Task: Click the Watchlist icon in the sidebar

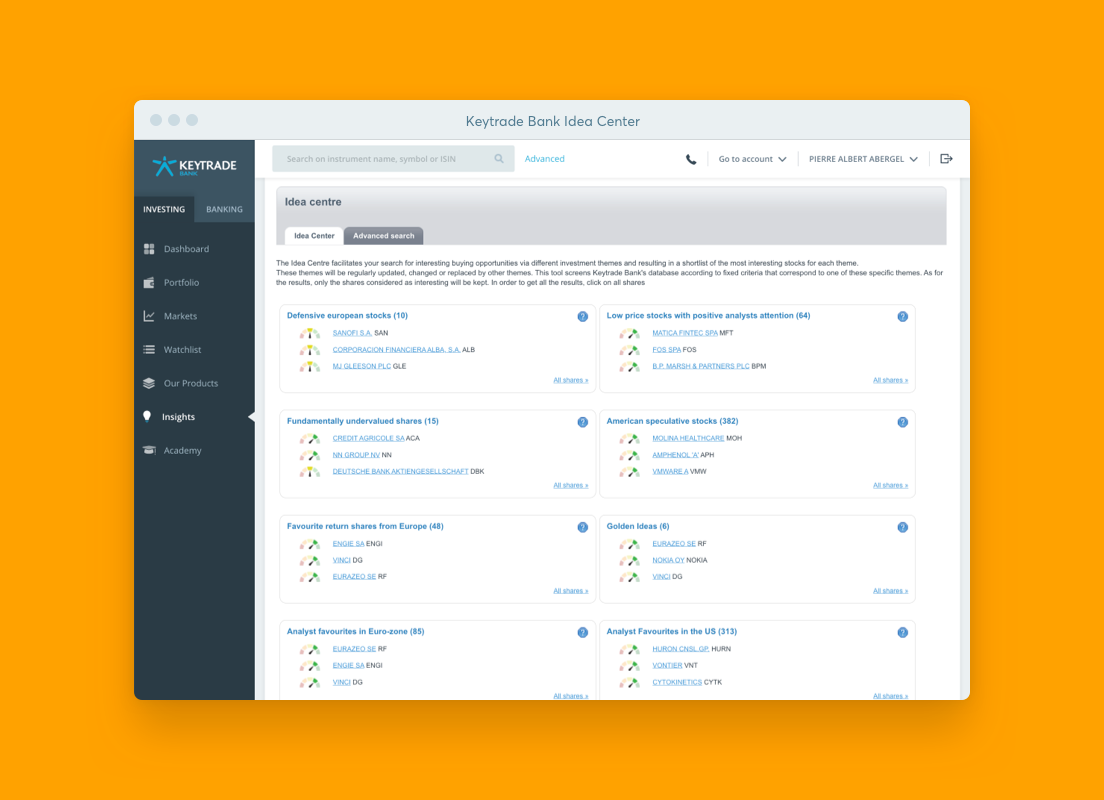Action: coord(147,349)
